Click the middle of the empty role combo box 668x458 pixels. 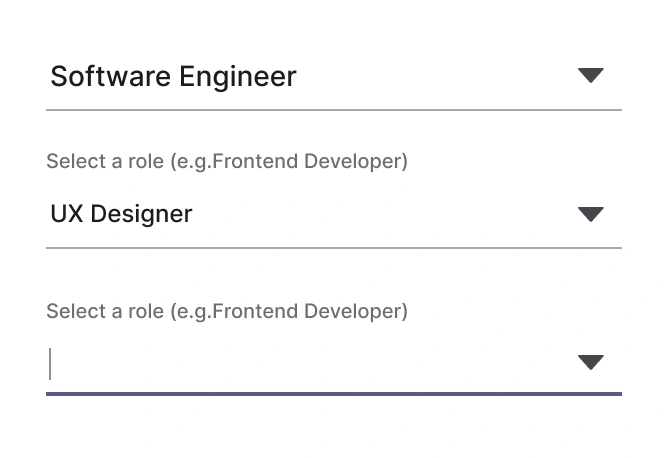pos(333,363)
